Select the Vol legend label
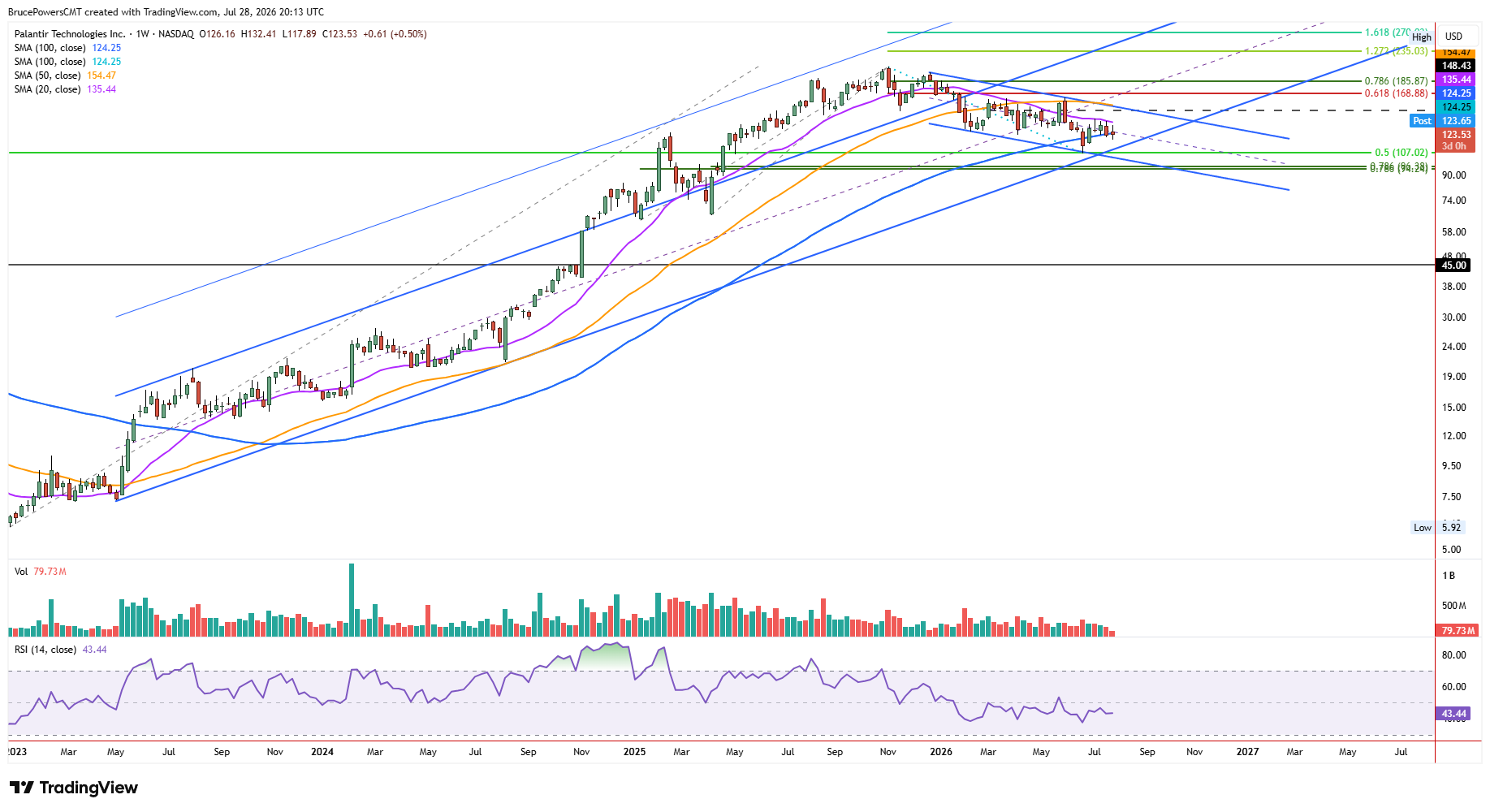Image resolution: width=1490 pixels, height=812 pixels. pyautogui.click(x=21, y=572)
